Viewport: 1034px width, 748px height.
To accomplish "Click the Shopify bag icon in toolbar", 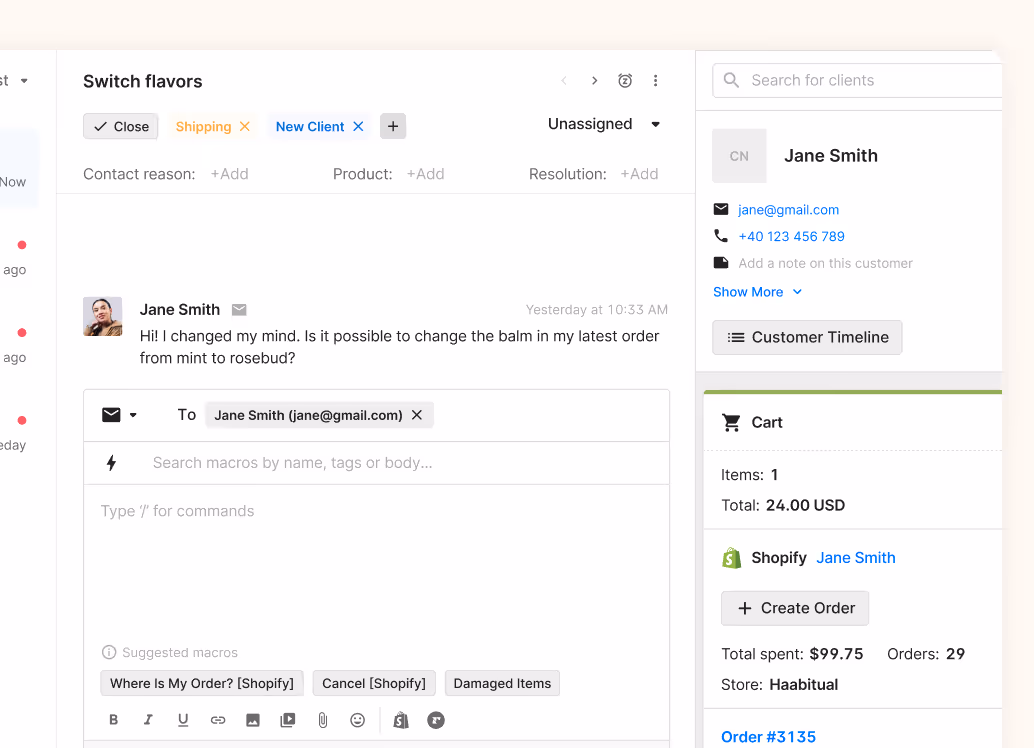I will click(x=401, y=720).
